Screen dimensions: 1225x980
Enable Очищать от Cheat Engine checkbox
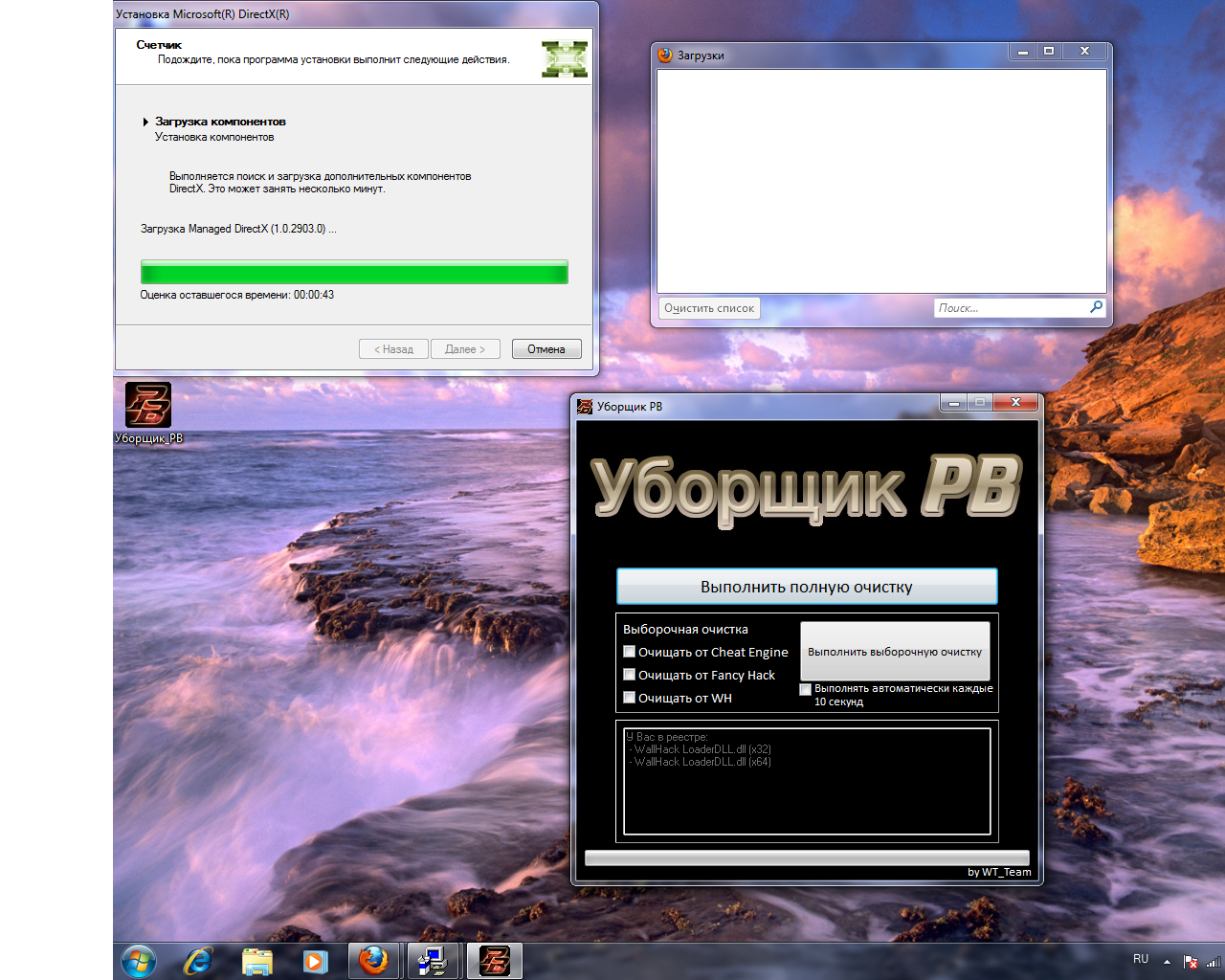(629, 652)
